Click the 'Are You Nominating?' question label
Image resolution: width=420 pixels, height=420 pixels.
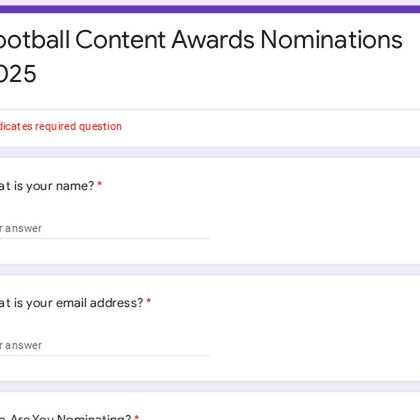click(x=66, y=417)
